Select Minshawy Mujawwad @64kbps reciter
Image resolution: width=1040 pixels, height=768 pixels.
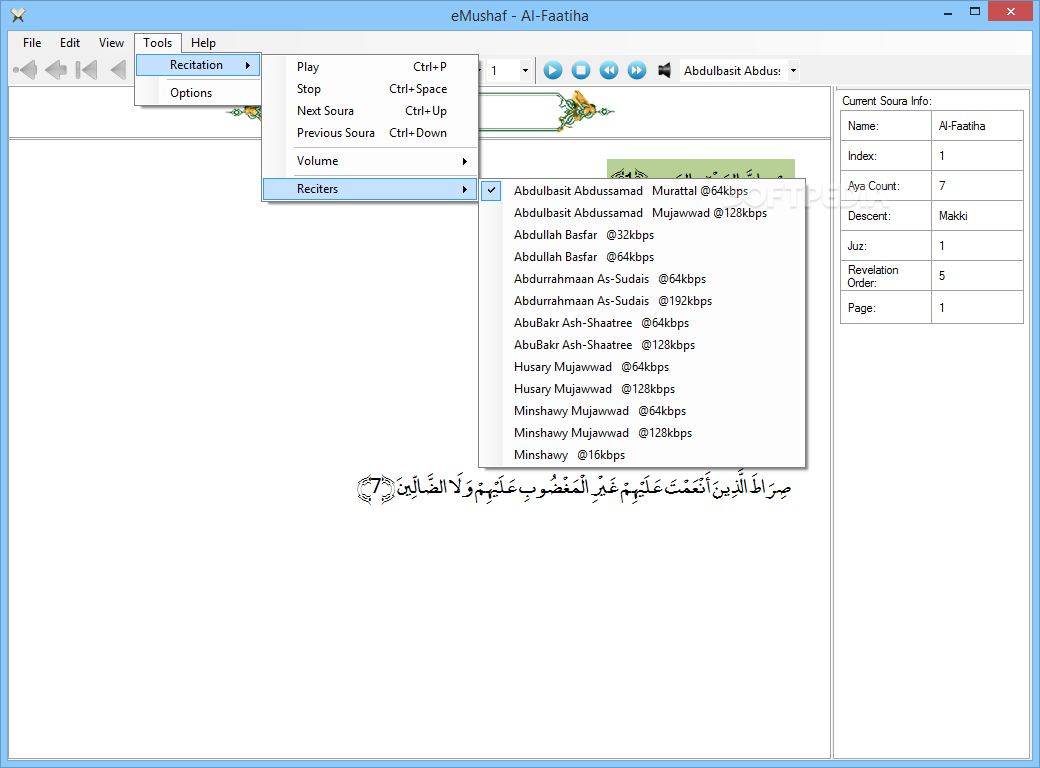(642, 411)
